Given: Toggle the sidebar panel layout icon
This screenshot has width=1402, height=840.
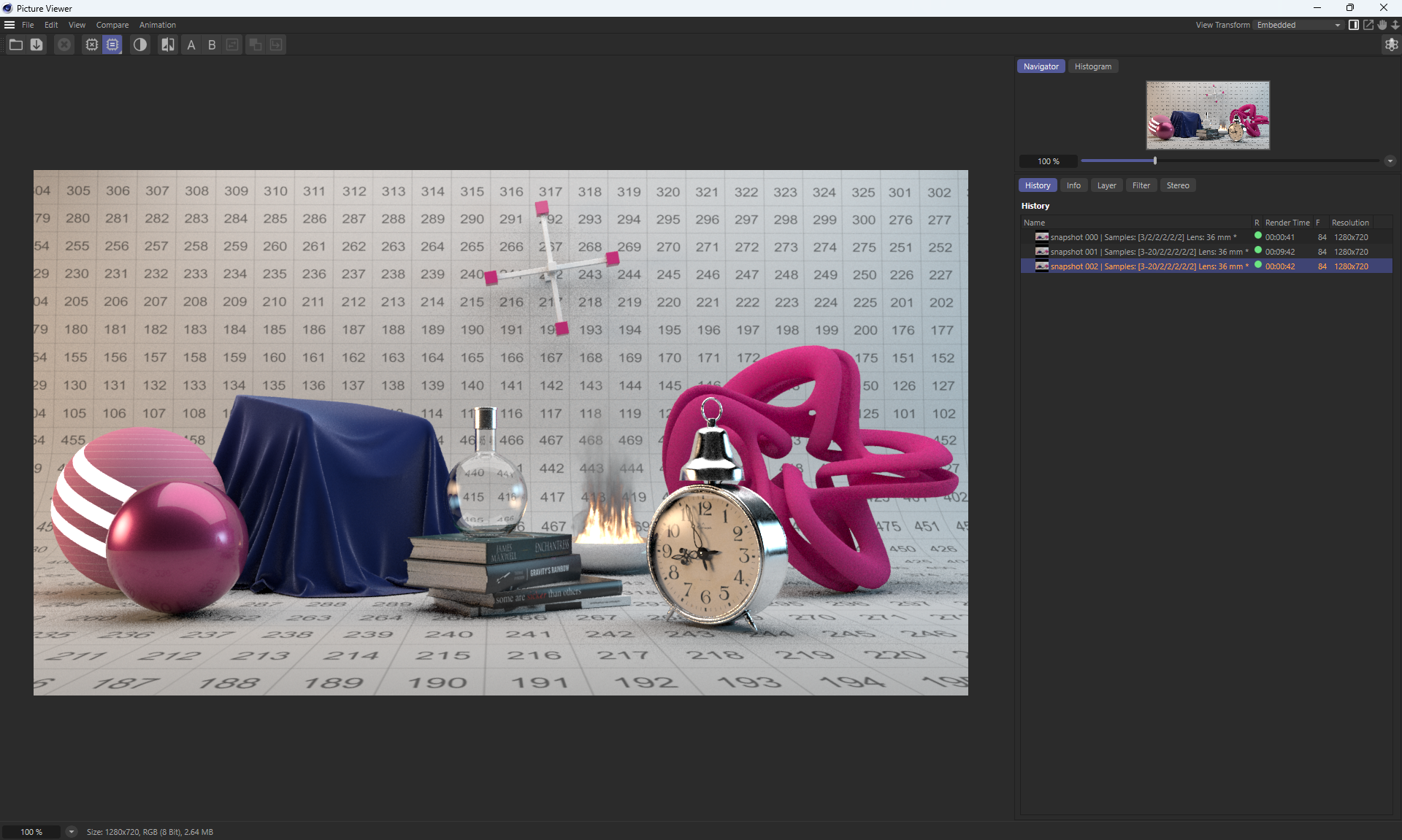Looking at the screenshot, I should (1354, 25).
